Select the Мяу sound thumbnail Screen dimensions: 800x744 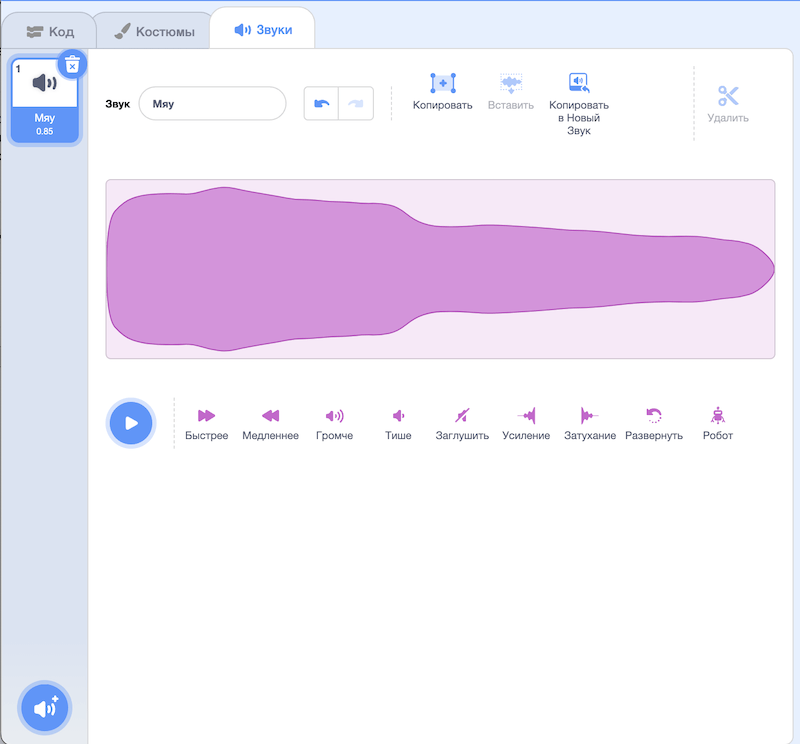[45, 99]
